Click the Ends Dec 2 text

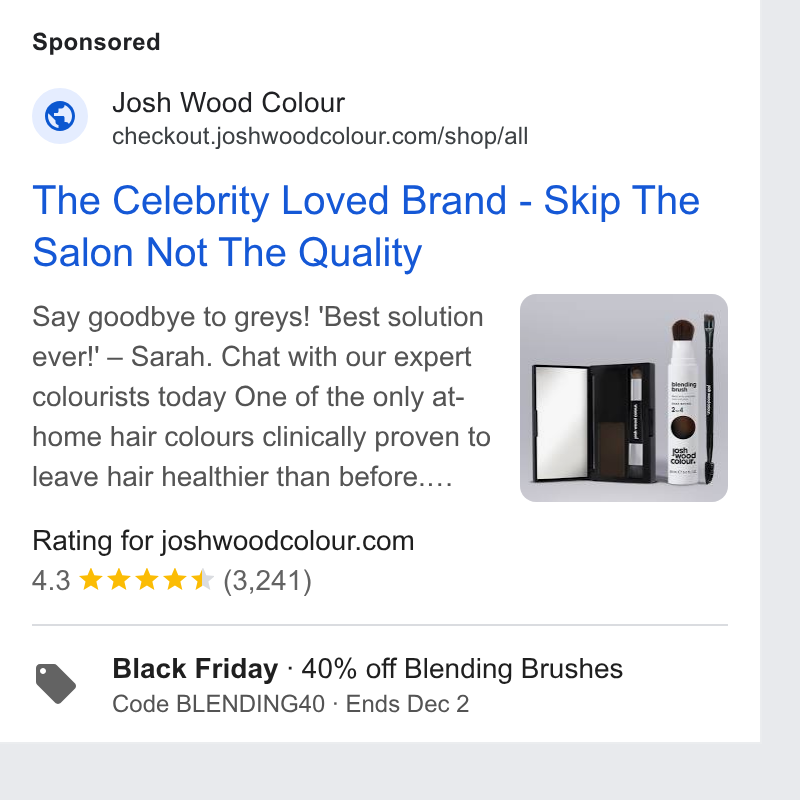[407, 704]
